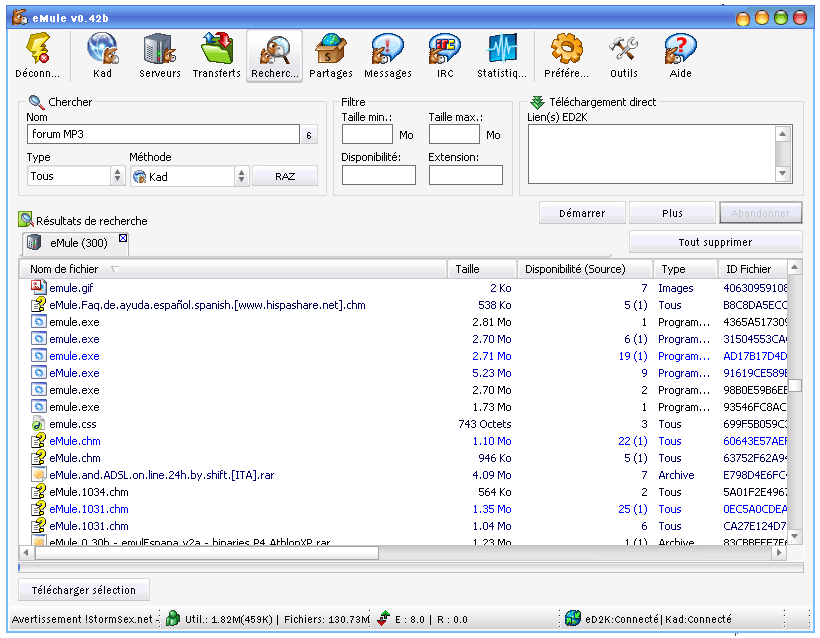
Task: Click the Extension filter field
Action: 465,175
